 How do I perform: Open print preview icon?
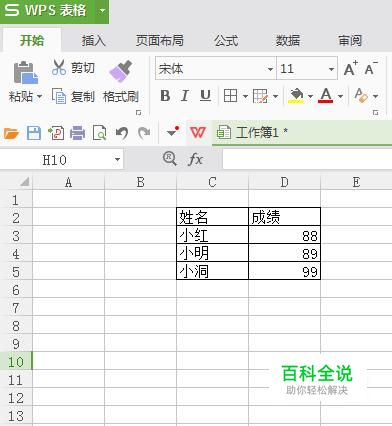point(100,133)
